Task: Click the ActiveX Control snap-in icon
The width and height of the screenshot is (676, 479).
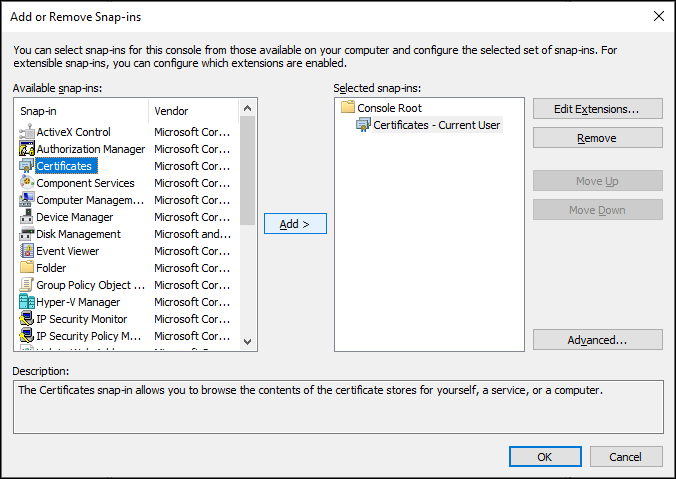Action: 27,132
